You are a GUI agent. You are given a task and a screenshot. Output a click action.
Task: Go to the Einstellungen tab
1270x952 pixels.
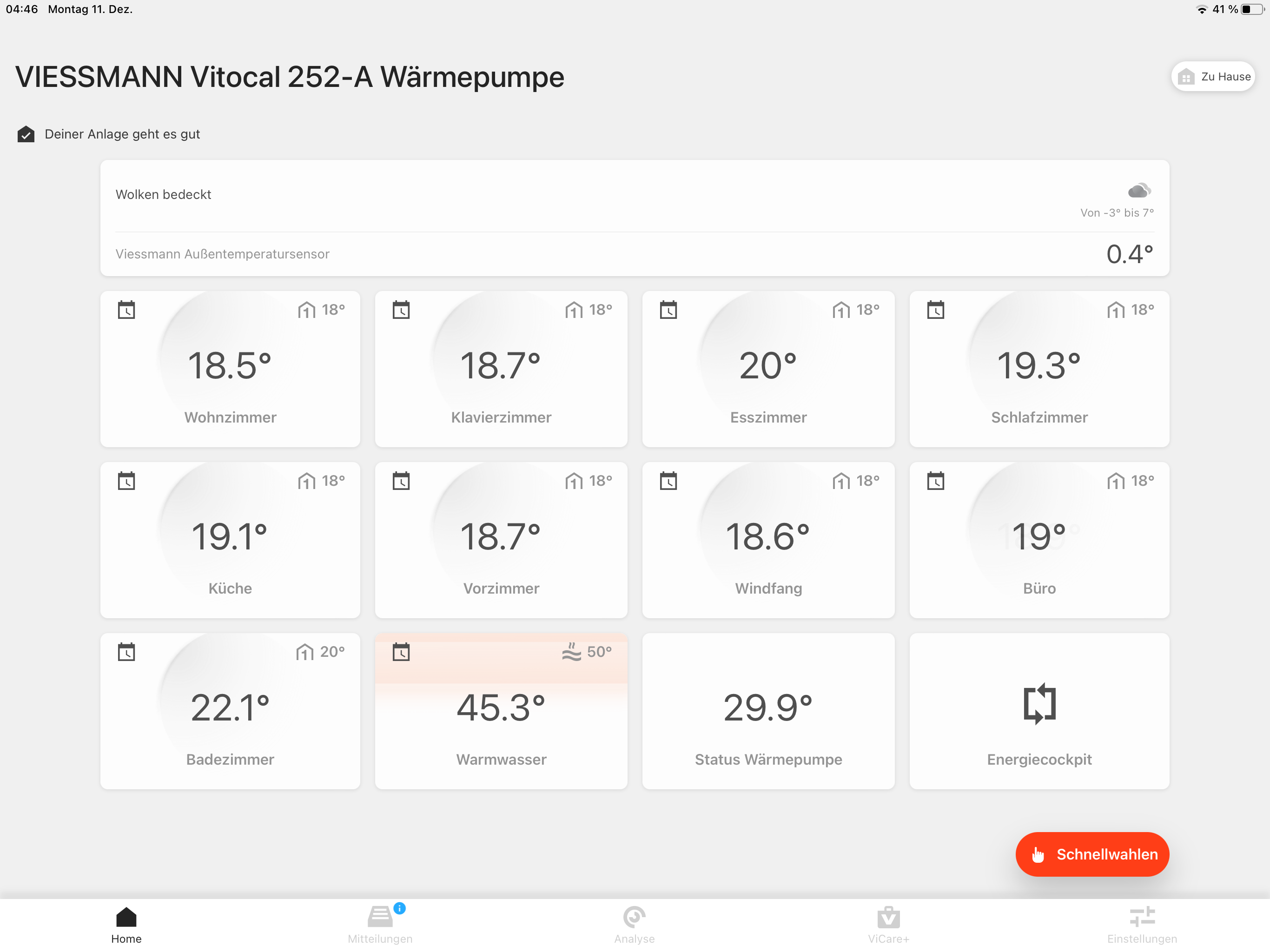tap(1141, 925)
